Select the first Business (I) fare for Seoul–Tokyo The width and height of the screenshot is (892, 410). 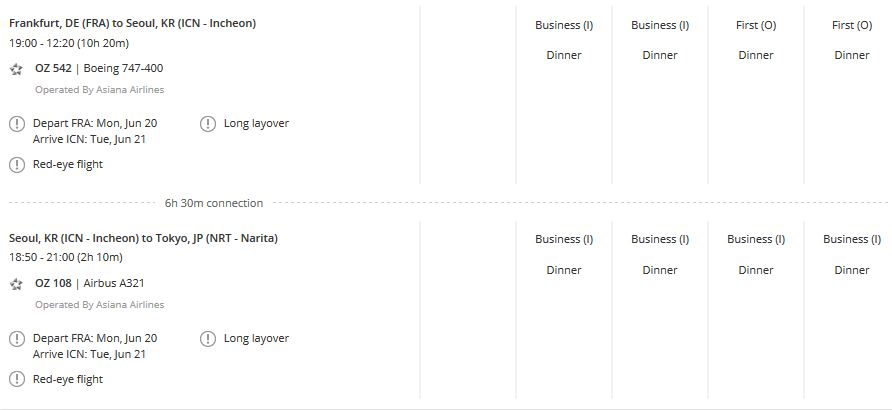point(564,240)
